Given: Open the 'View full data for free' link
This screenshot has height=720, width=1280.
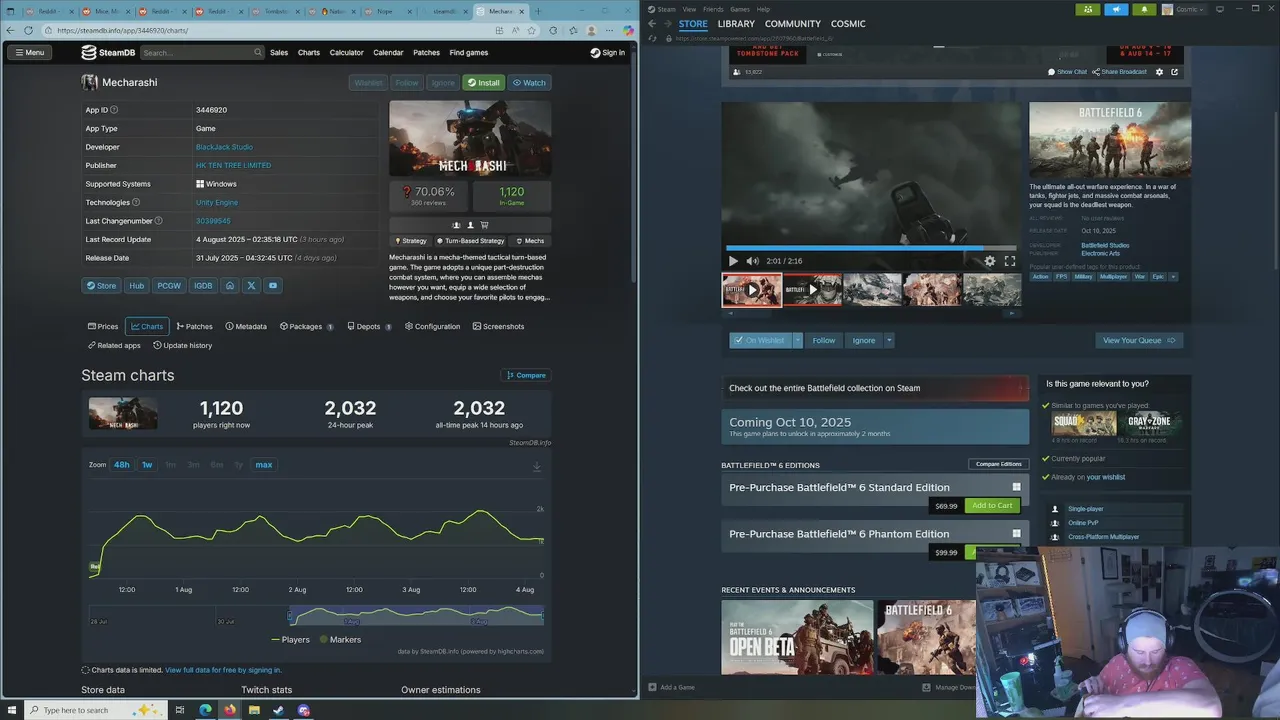Looking at the screenshot, I should tap(223, 670).
